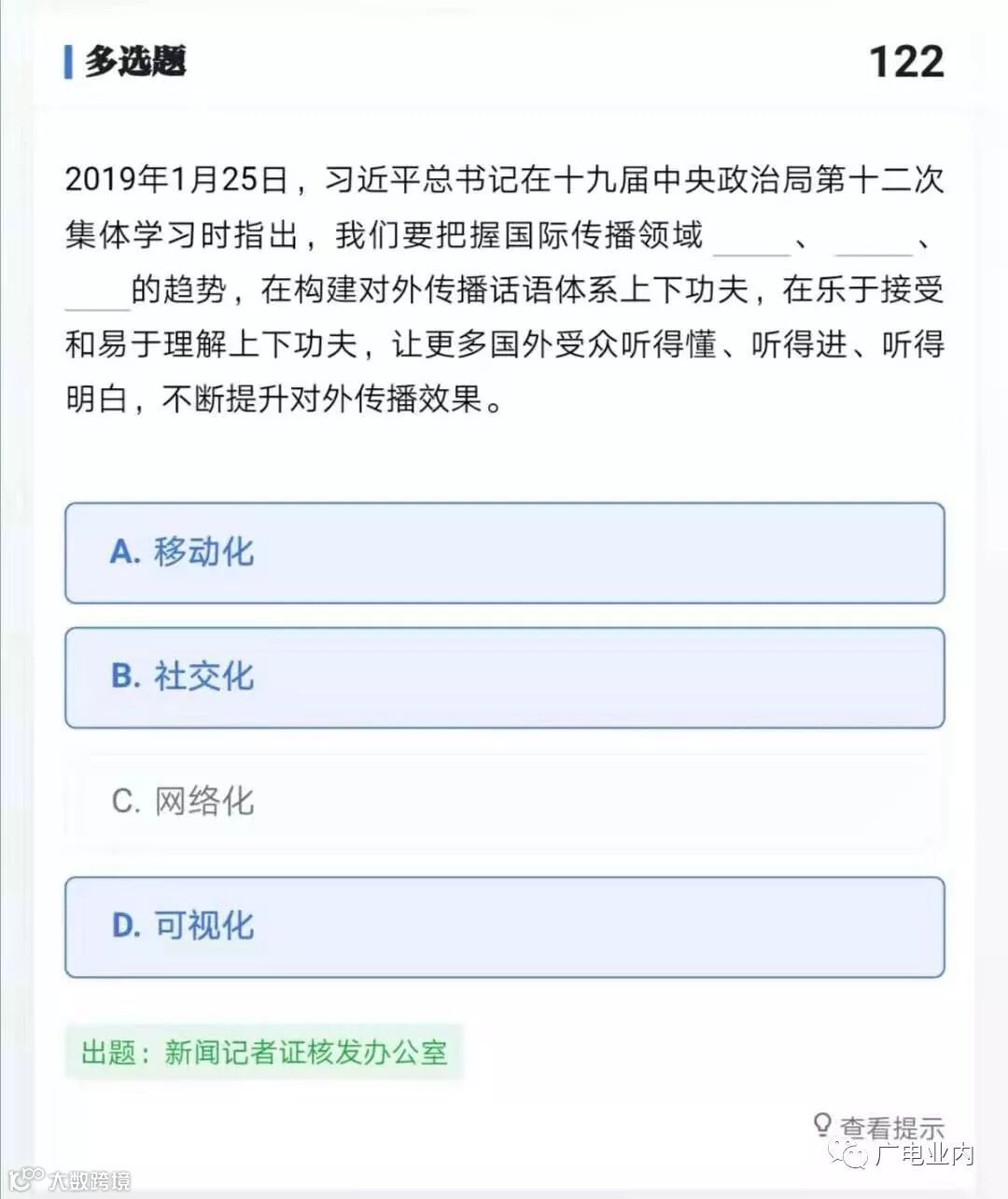Click the 出题：新闻记者证核发办公室 tag
The image size is (1008, 1199).
pos(264,1053)
